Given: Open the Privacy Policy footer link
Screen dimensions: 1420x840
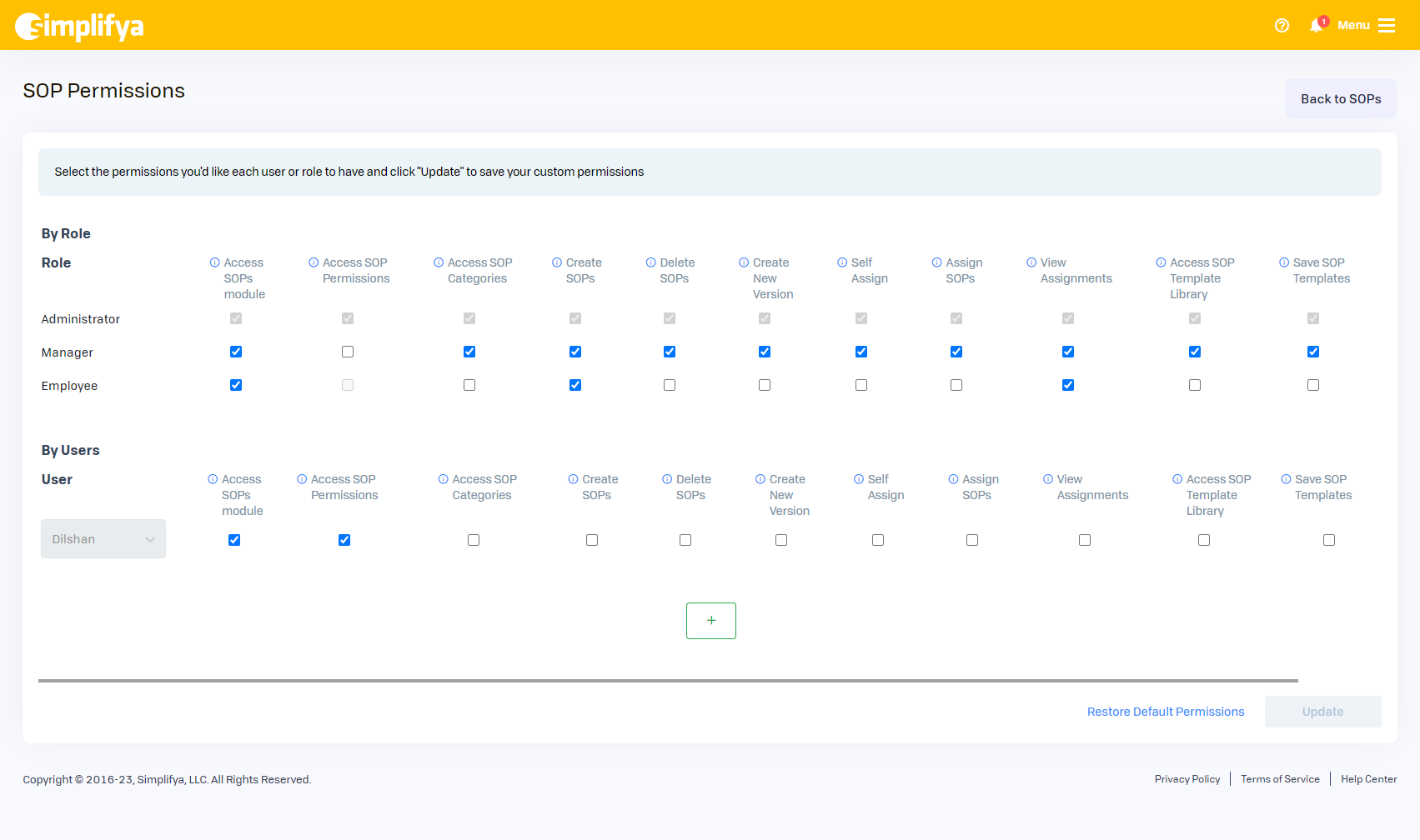Looking at the screenshot, I should pos(1187,779).
